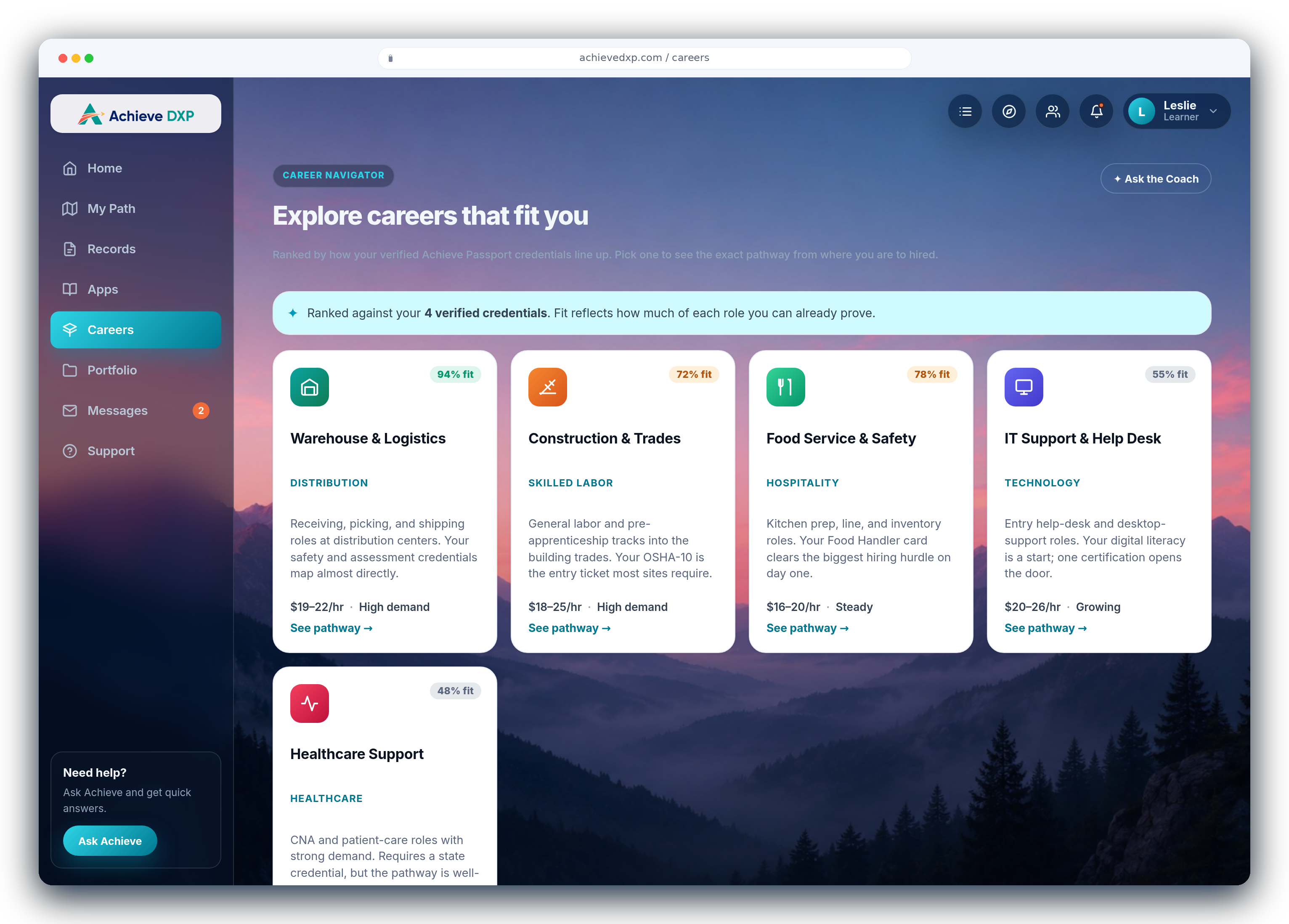Click the Construction & Trades title
The width and height of the screenshot is (1289, 924).
click(604, 438)
